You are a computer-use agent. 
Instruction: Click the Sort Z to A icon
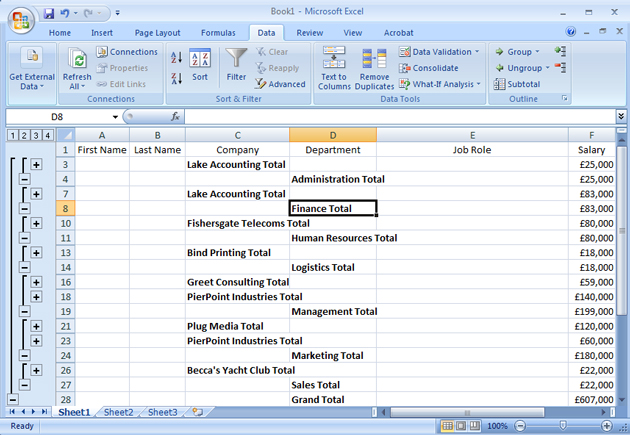[x=177, y=78]
